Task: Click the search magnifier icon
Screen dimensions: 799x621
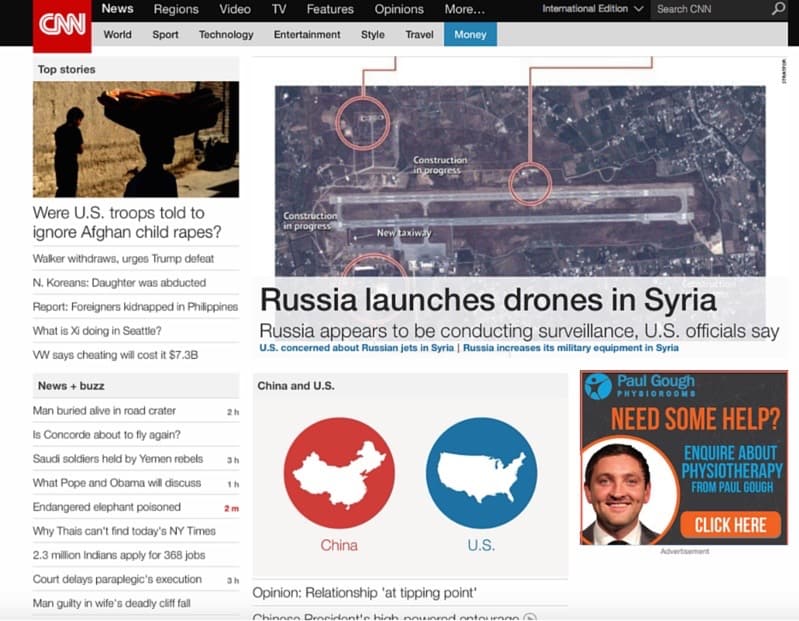Action: [778, 9]
